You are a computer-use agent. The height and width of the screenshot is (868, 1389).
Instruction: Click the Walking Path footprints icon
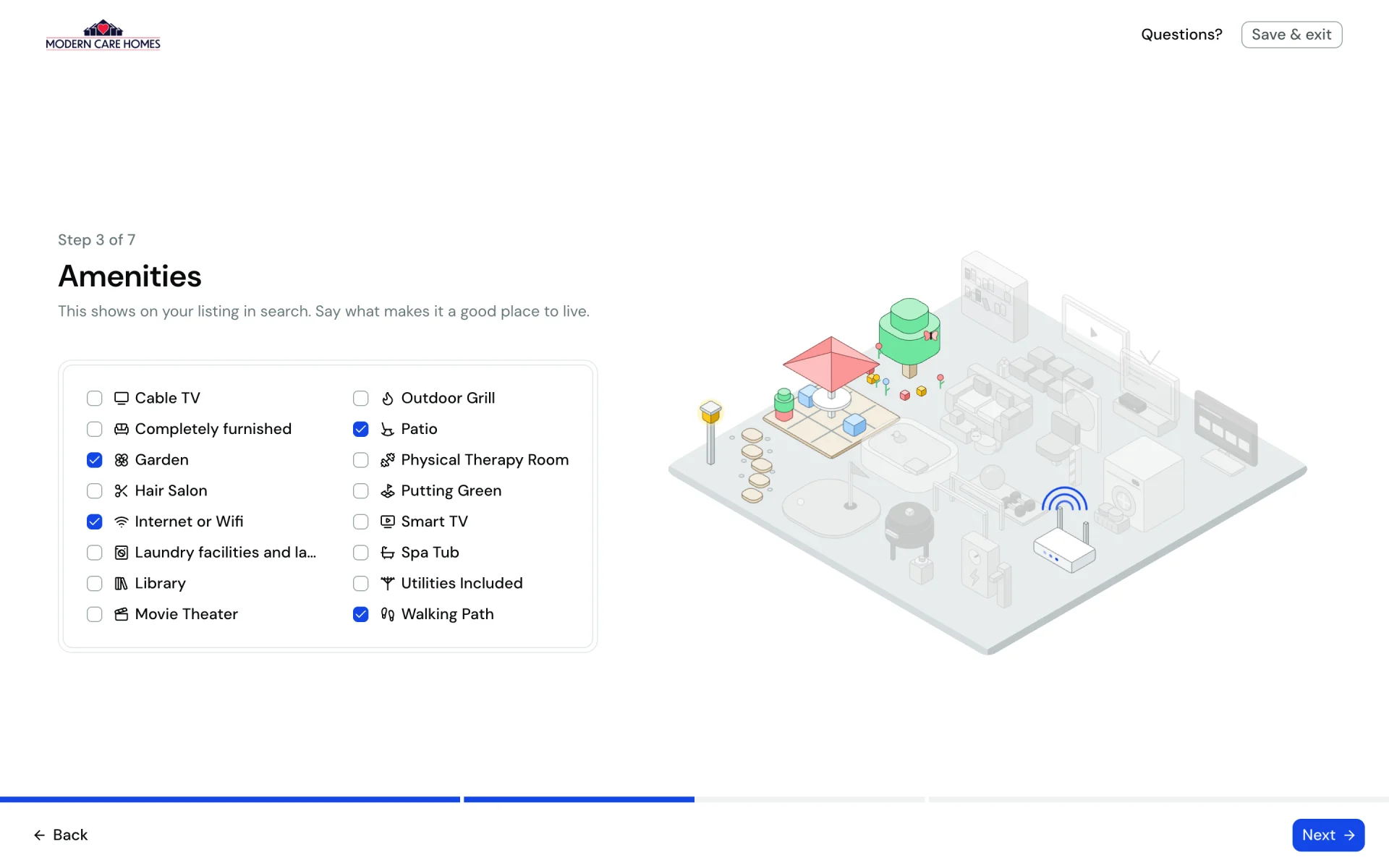(388, 614)
